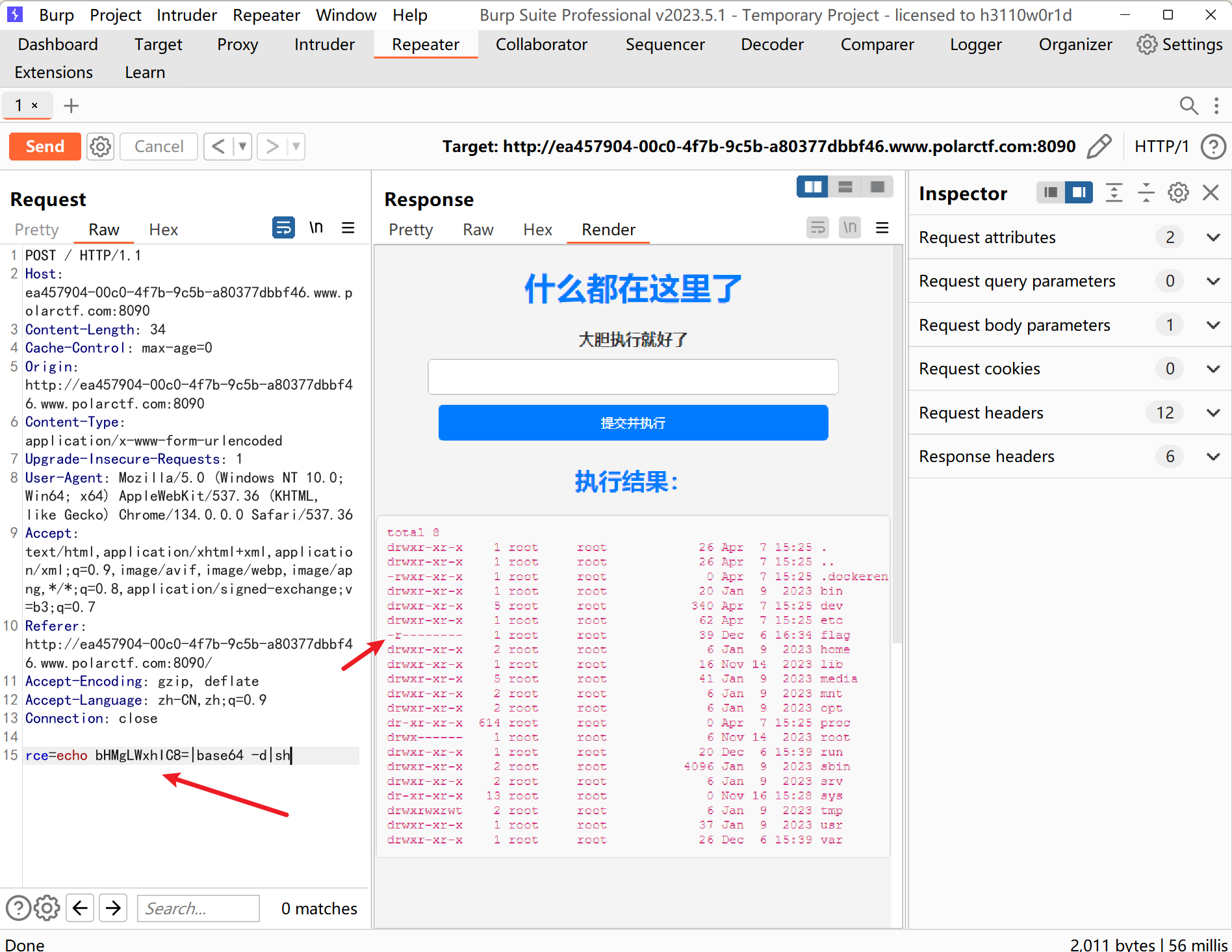The image size is (1232, 952).
Task: Close Repeater tab 1
Action: click(35, 105)
